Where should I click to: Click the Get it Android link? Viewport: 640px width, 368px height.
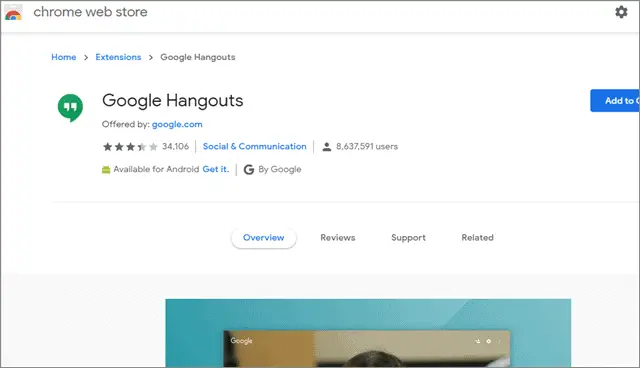(216, 169)
